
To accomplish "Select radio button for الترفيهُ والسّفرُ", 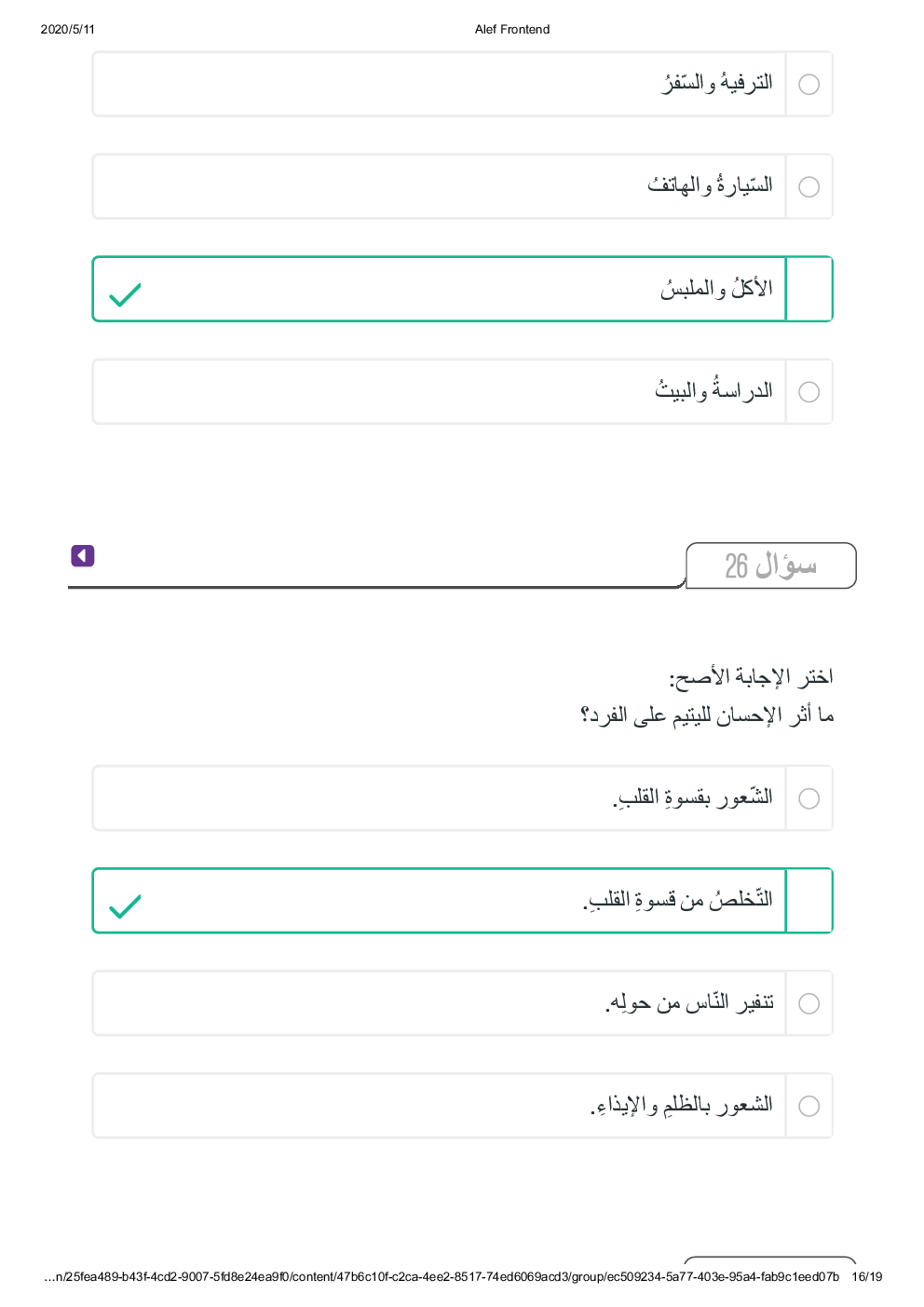I will [x=808, y=85].
